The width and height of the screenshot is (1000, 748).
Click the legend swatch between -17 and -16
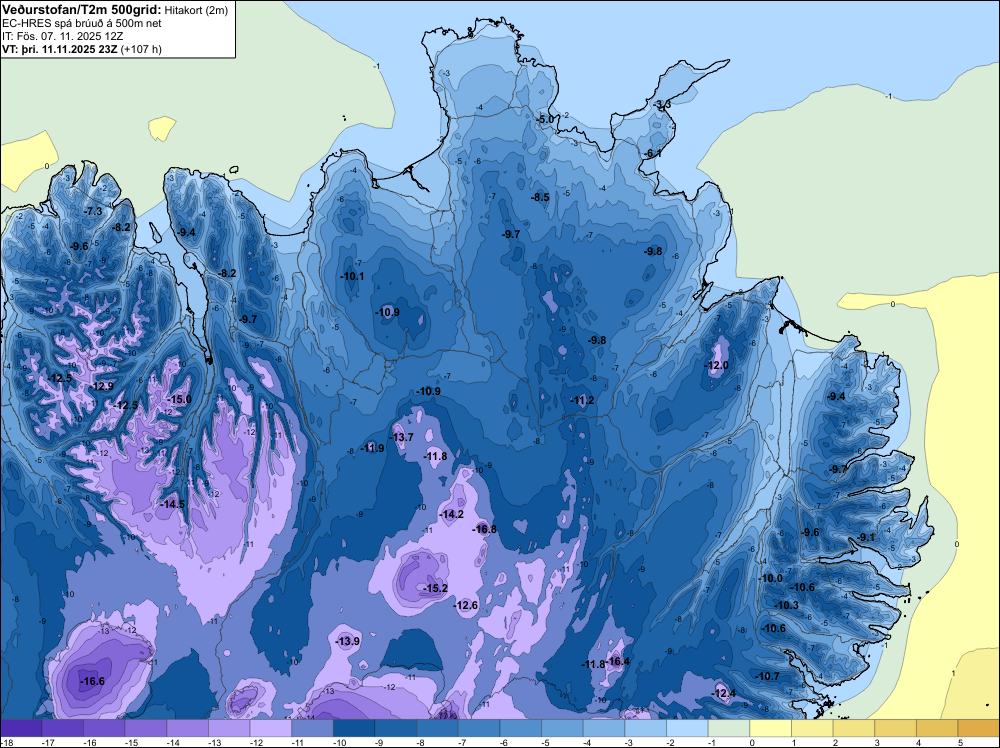(62, 728)
